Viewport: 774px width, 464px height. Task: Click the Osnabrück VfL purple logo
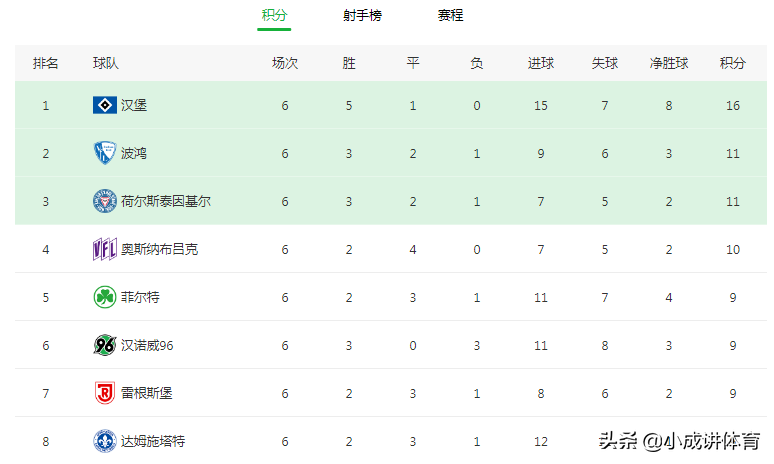click(x=105, y=249)
